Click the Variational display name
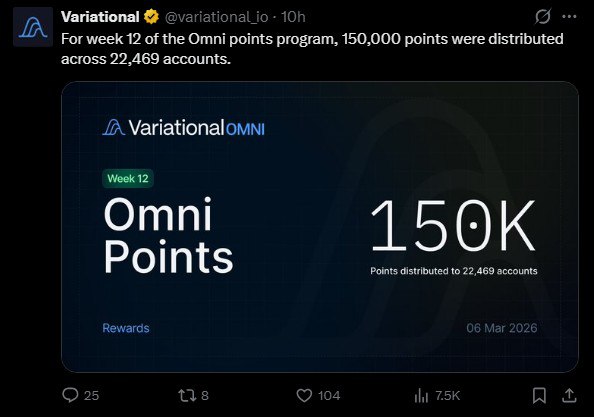Viewport: 594px width, 417px height. 100,17
